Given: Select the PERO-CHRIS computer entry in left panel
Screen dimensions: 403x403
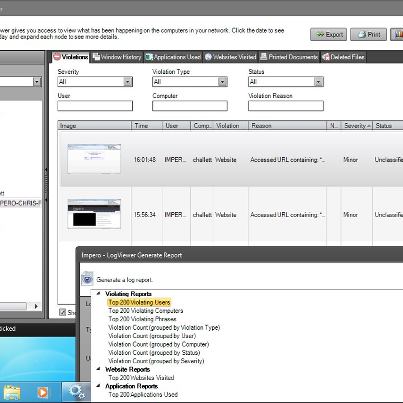Looking at the screenshot, I should click(20, 203).
